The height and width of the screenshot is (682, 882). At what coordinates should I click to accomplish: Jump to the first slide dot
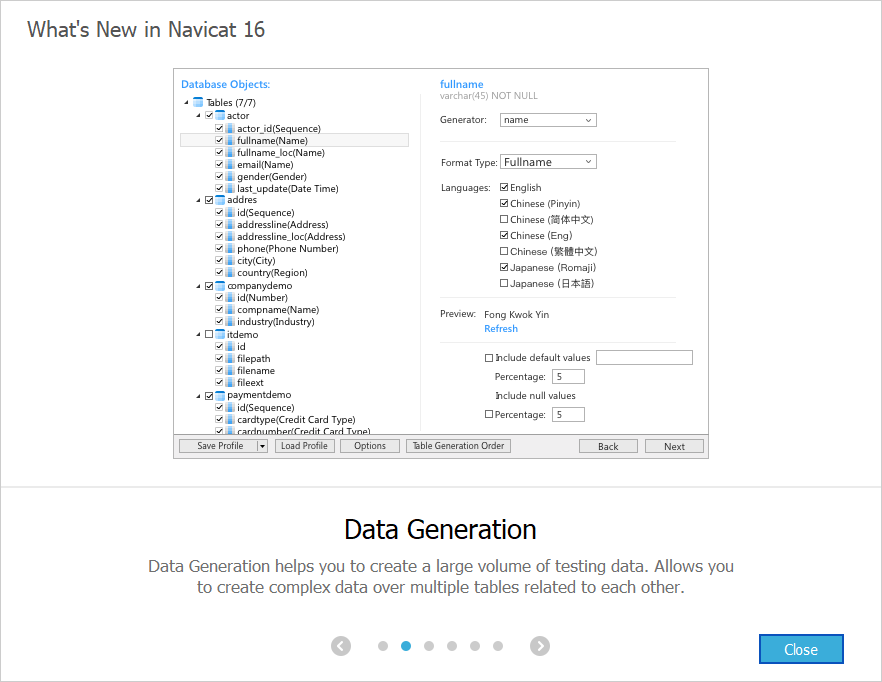coord(383,646)
